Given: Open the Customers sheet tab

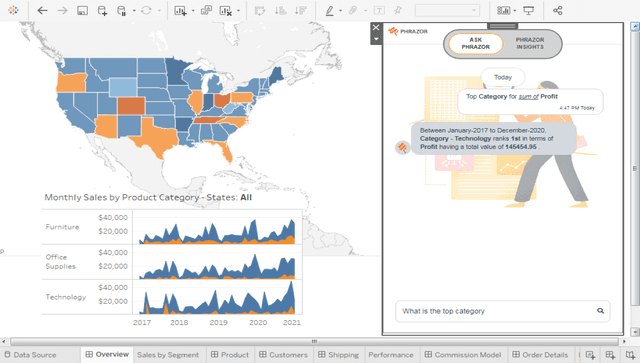Looking at the screenshot, I should pos(283,355).
